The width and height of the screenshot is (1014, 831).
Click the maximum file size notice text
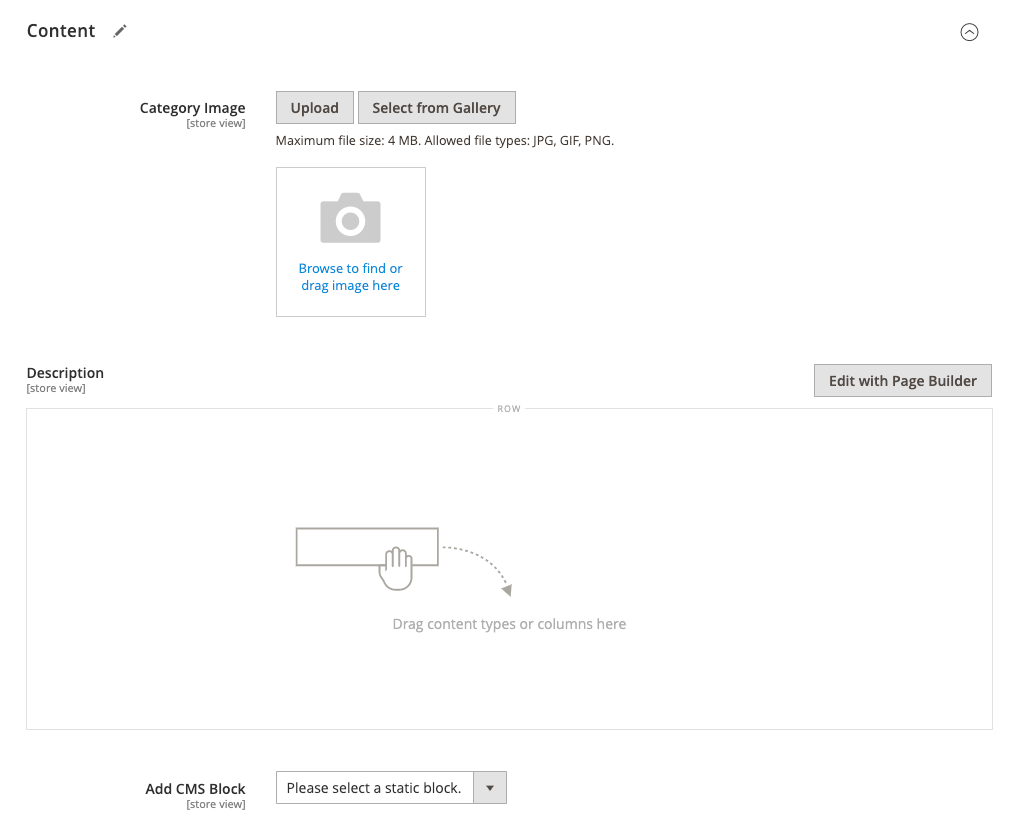(x=445, y=140)
